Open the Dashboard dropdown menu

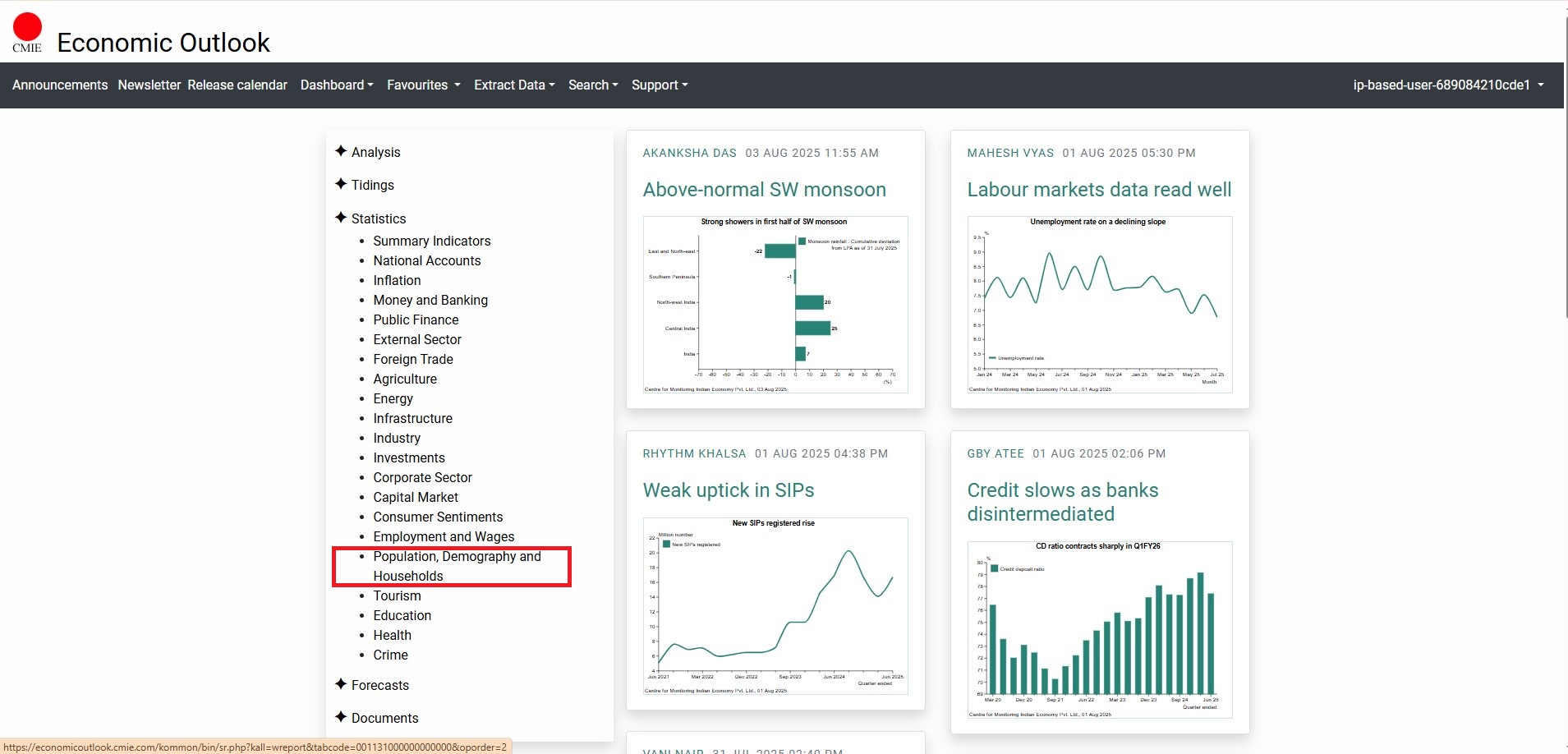[337, 85]
